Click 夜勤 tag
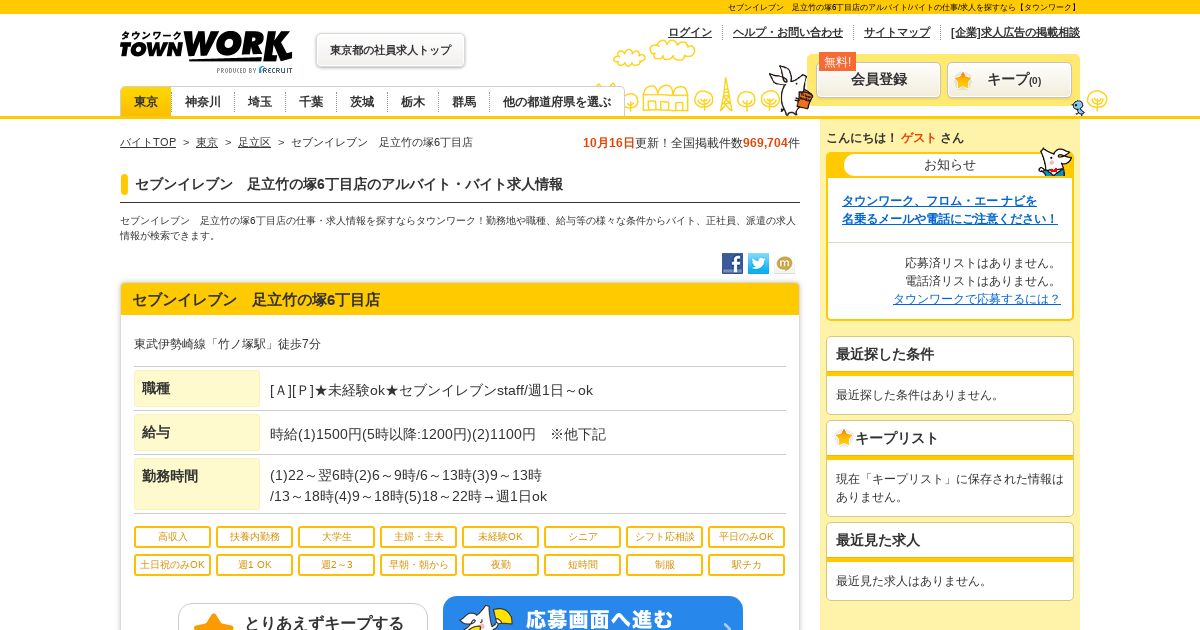The height and width of the screenshot is (630, 1200). (x=500, y=565)
